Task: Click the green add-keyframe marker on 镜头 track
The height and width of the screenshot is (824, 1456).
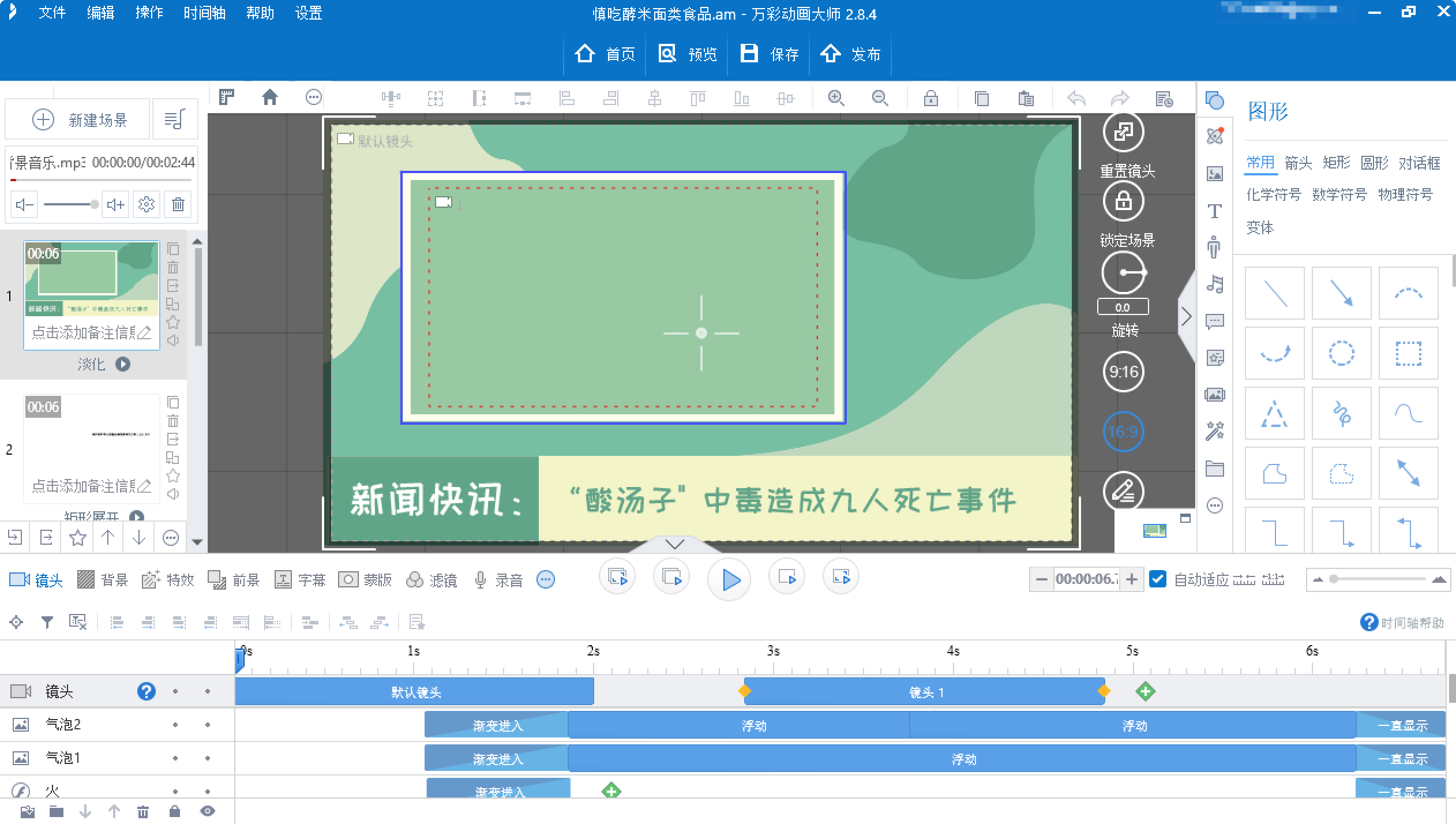Action: (1145, 691)
